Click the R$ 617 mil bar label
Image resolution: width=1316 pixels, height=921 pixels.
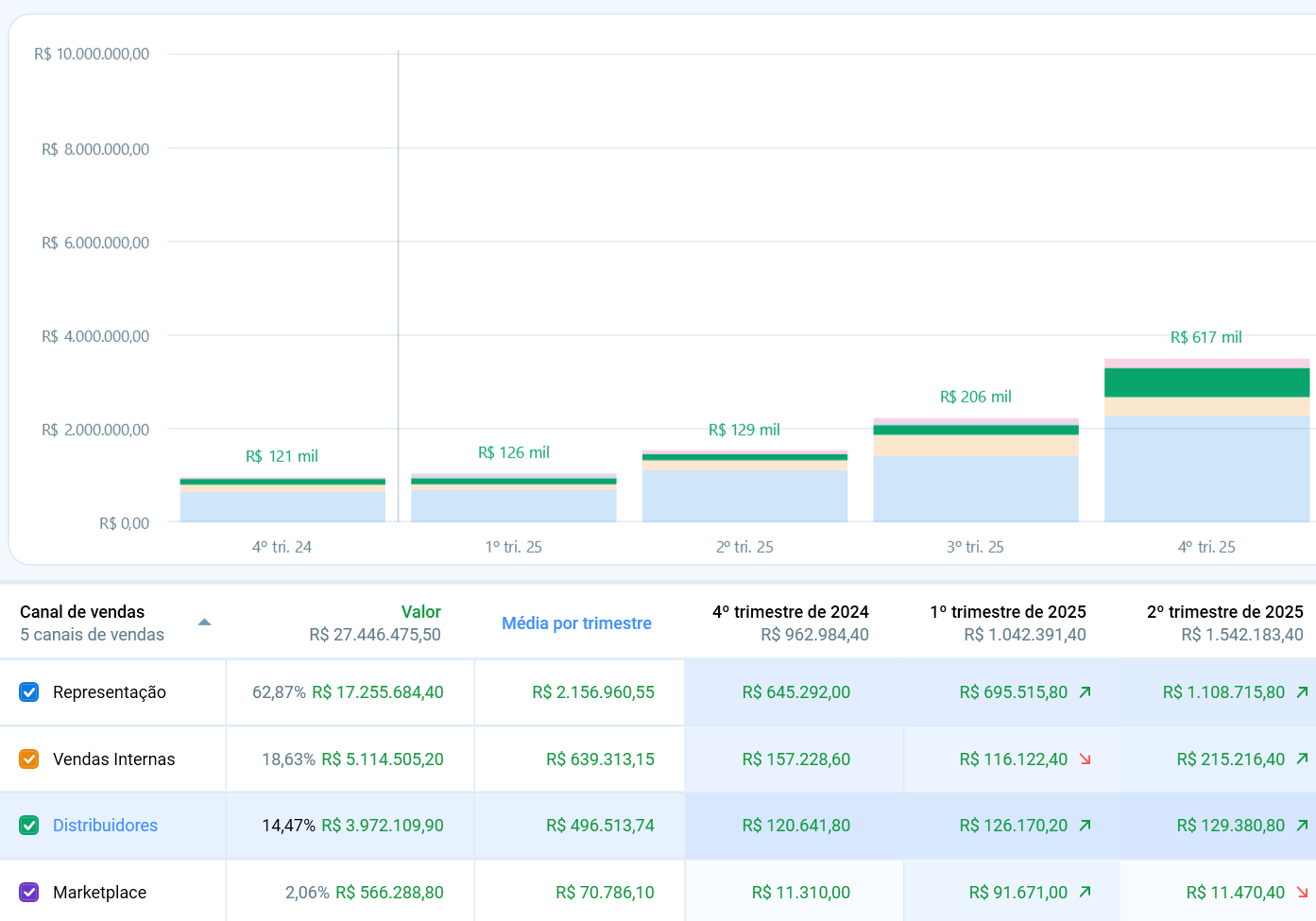click(x=1205, y=337)
